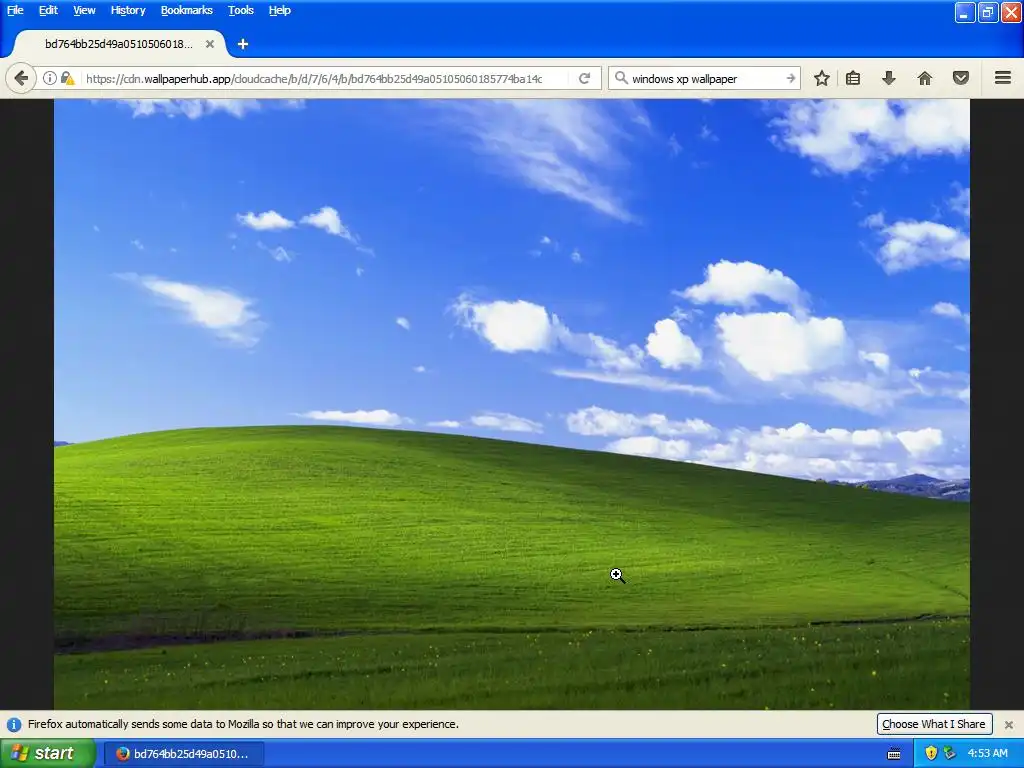
Task: Open the Bookmarks menu
Action: tap(187, 10)
